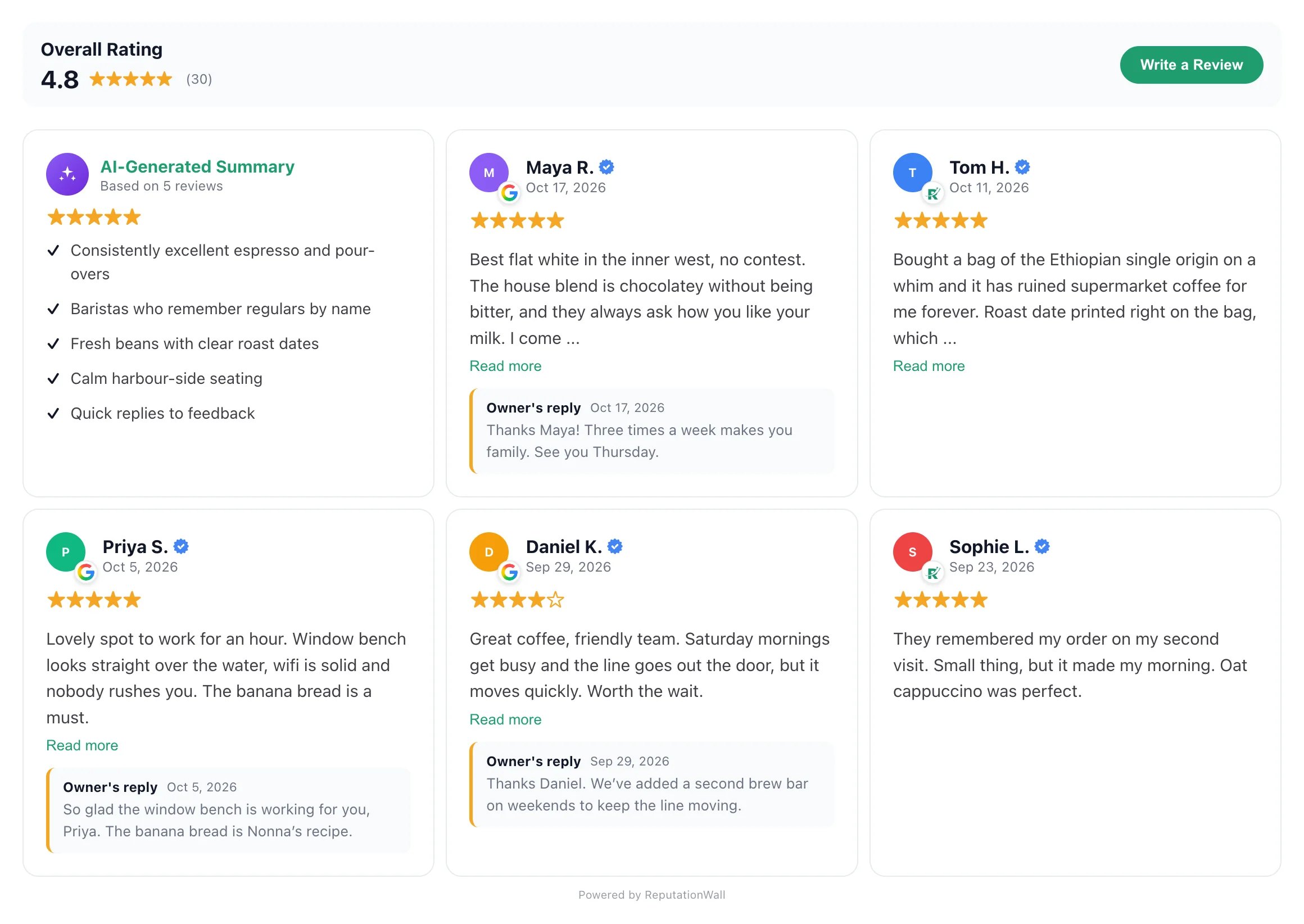Click Google badge on Maya R.'s avatar
The height and width of the screenshot is (924, 1304).
pos(509,193)
